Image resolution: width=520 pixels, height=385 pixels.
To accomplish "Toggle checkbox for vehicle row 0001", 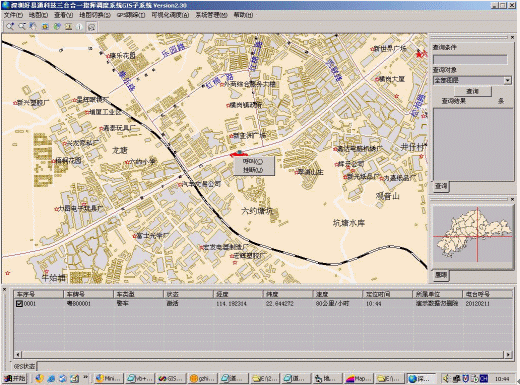I will click(19, 304).
